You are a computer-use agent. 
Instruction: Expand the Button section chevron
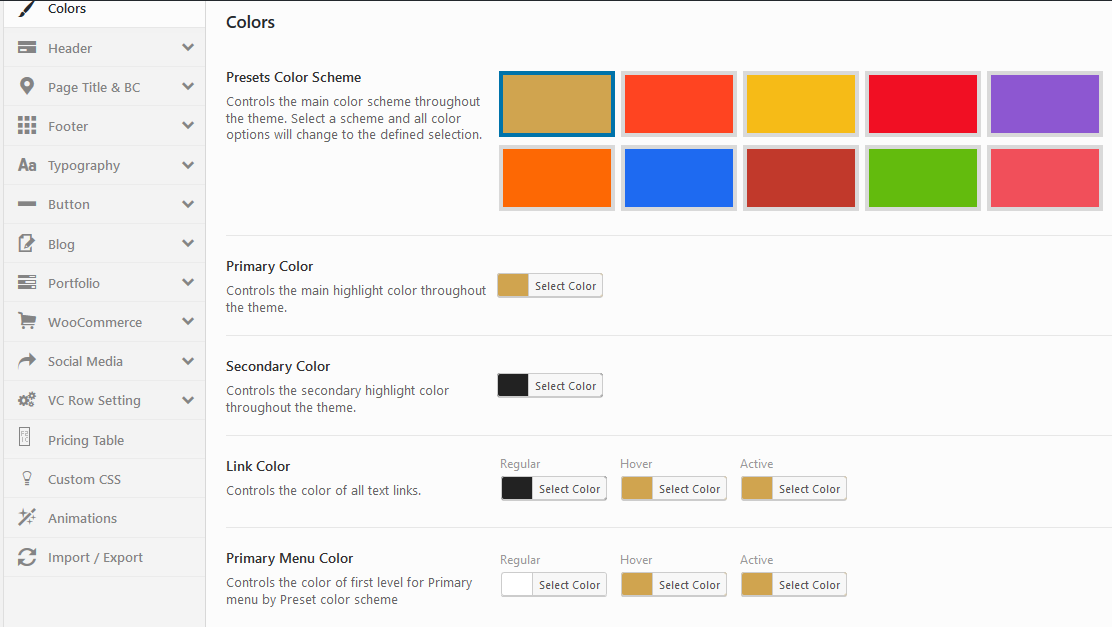(188, 204)
